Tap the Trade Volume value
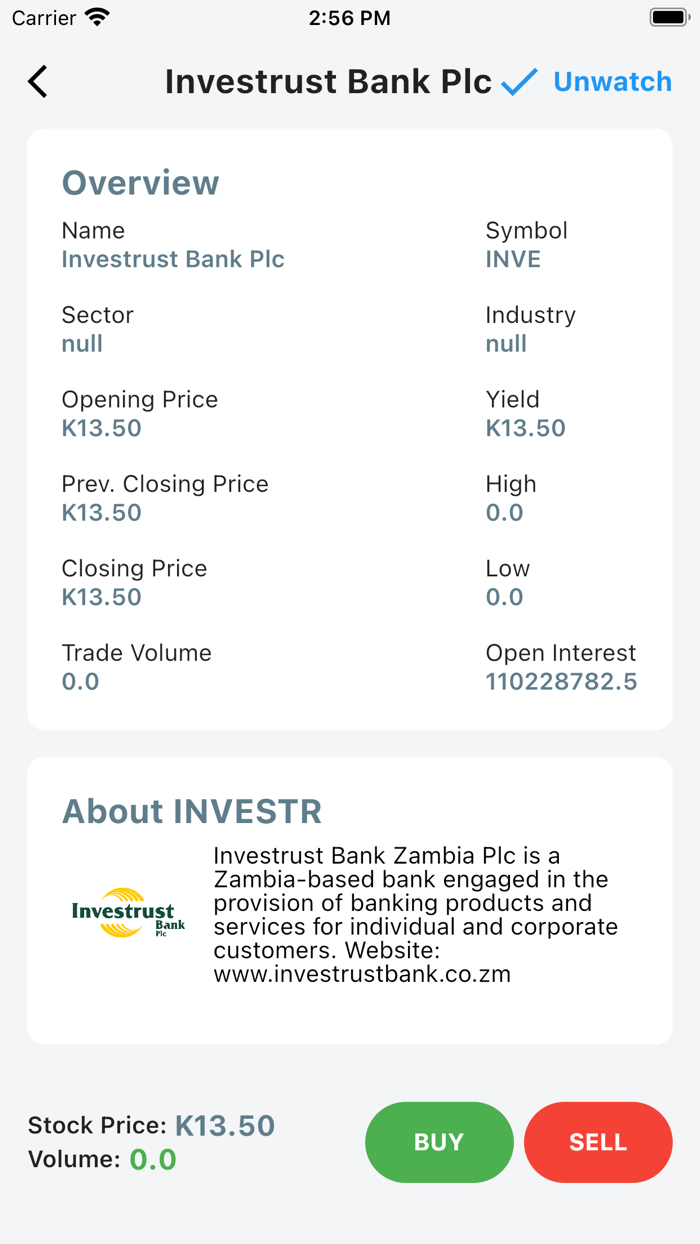 [x=80, y=682]
